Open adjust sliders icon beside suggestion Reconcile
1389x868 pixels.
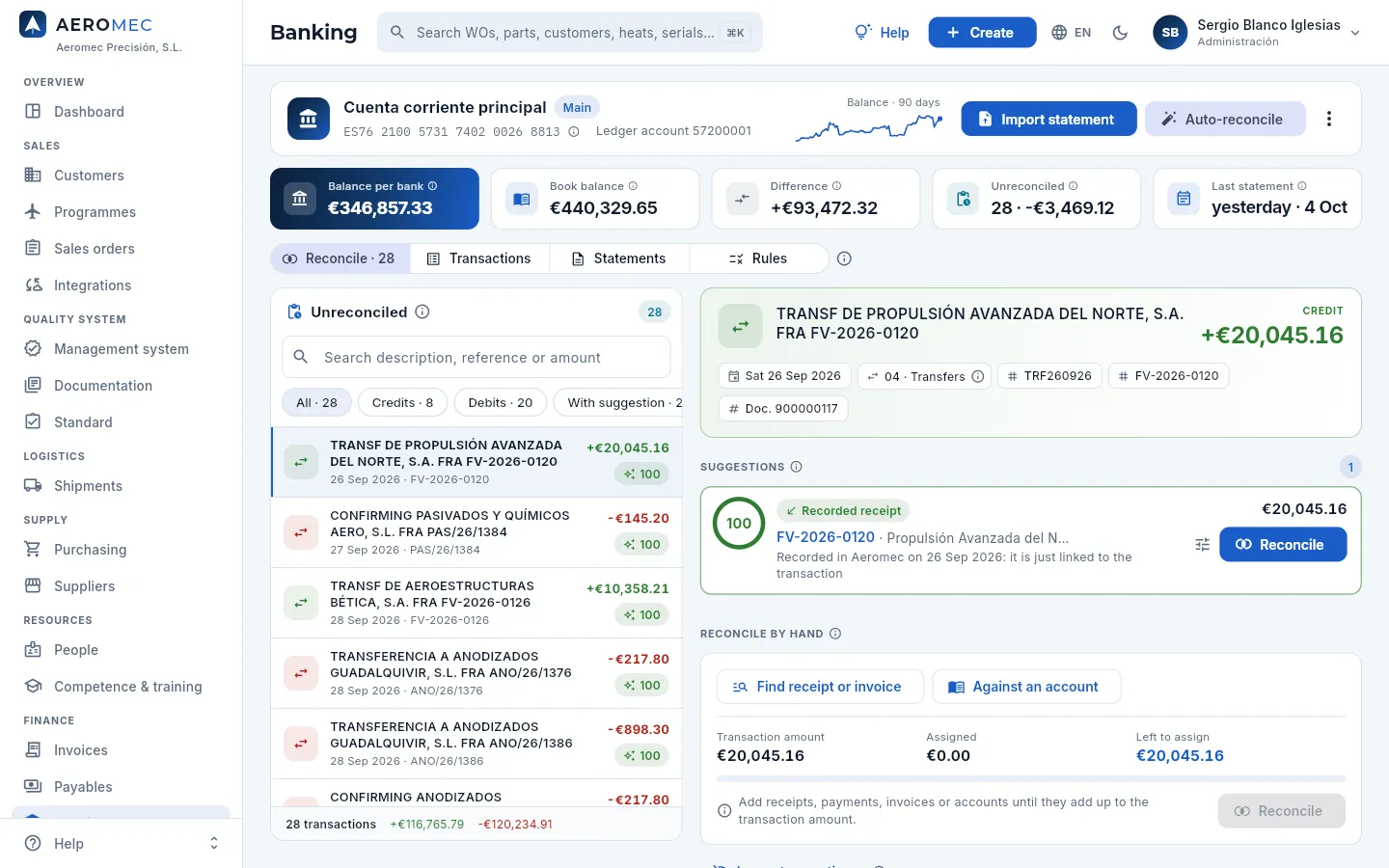pos(1202,545)
